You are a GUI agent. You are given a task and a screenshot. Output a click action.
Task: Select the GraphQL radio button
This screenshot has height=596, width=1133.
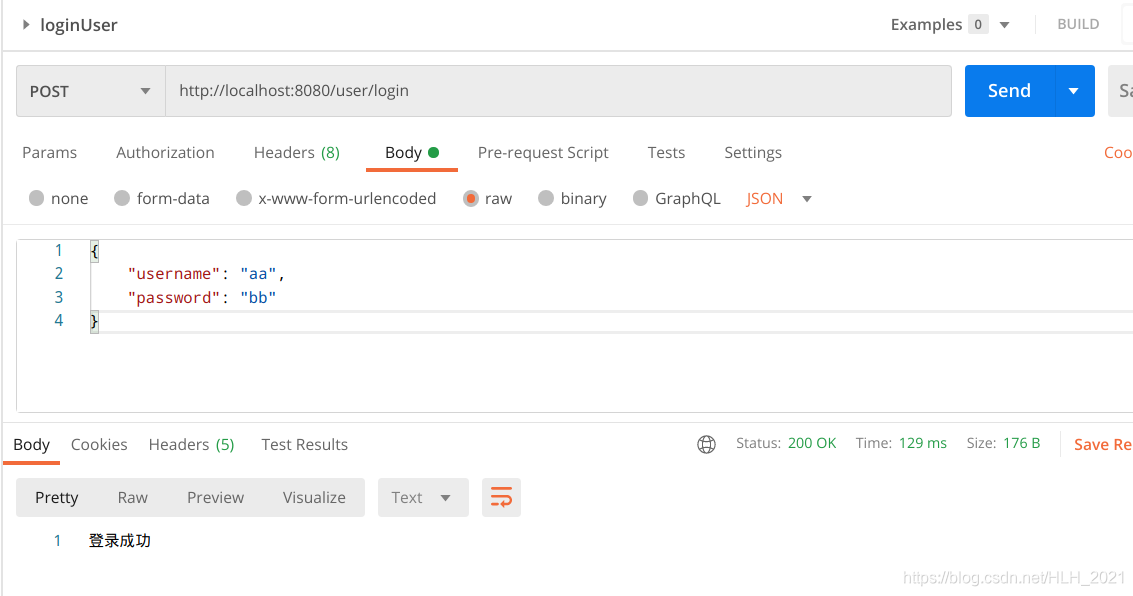[640, 198]
